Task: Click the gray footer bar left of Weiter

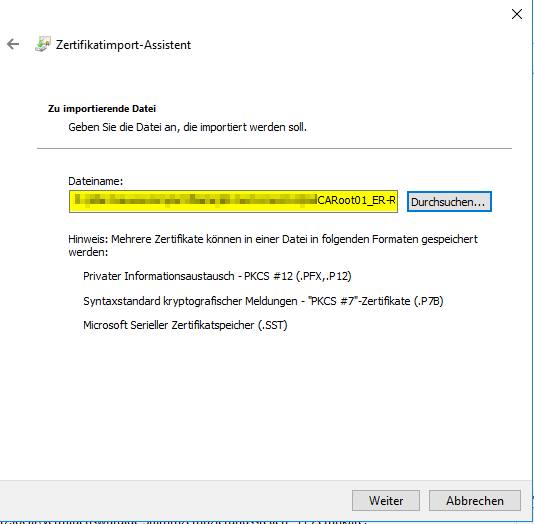Action: (x=176, y=500)
